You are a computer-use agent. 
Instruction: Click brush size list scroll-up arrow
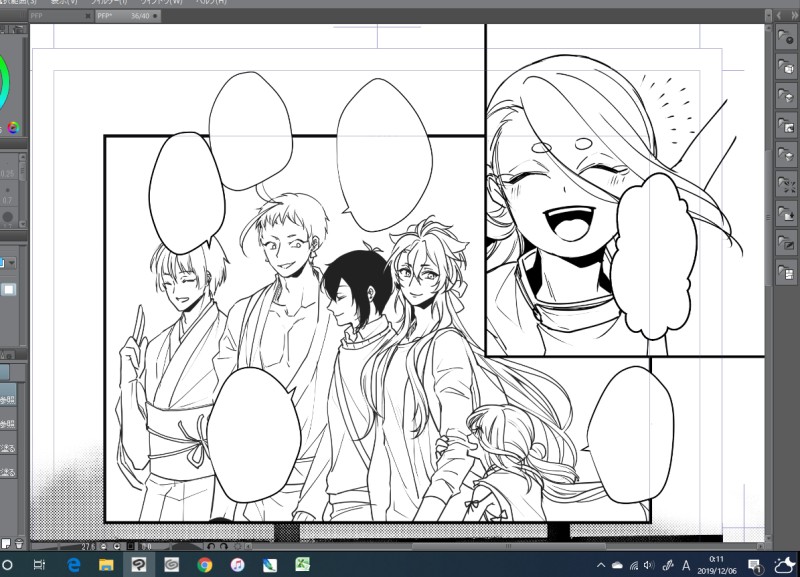(22, 157)
